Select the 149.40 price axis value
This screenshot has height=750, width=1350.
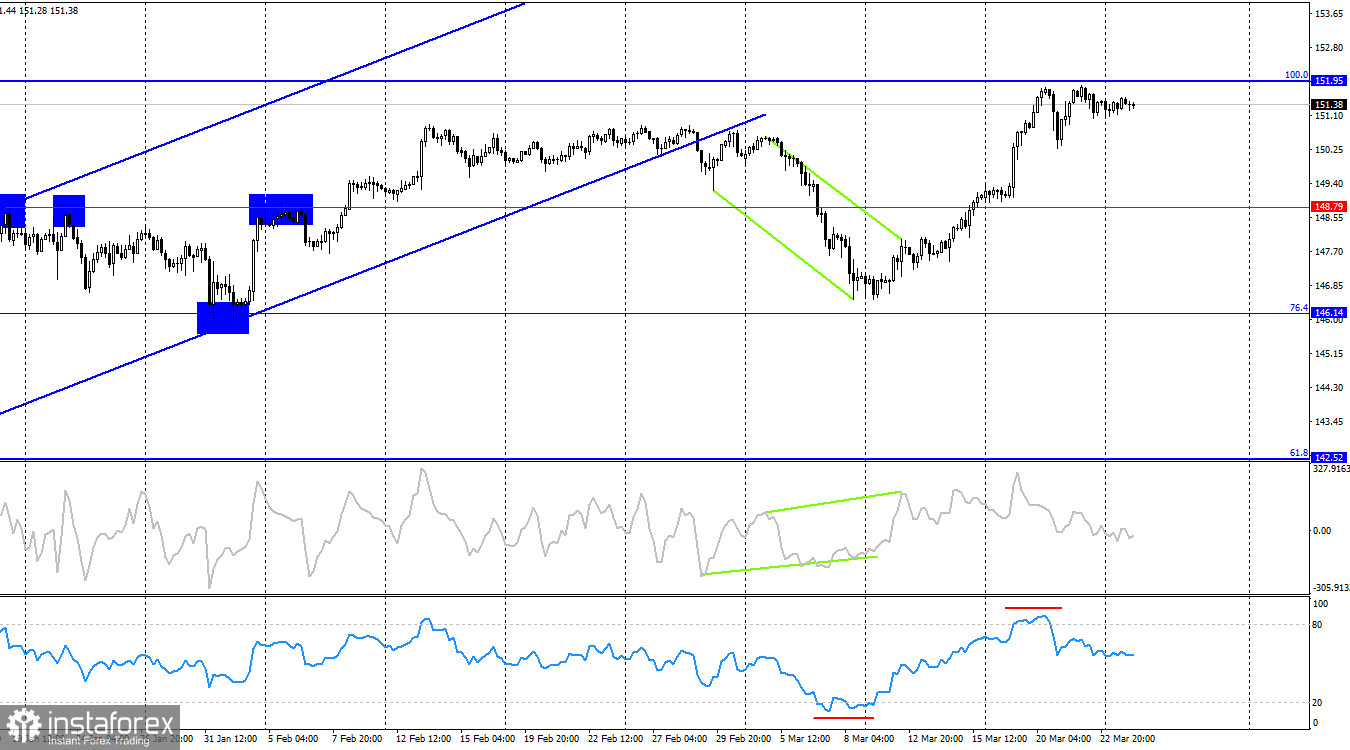(1329, 184)
